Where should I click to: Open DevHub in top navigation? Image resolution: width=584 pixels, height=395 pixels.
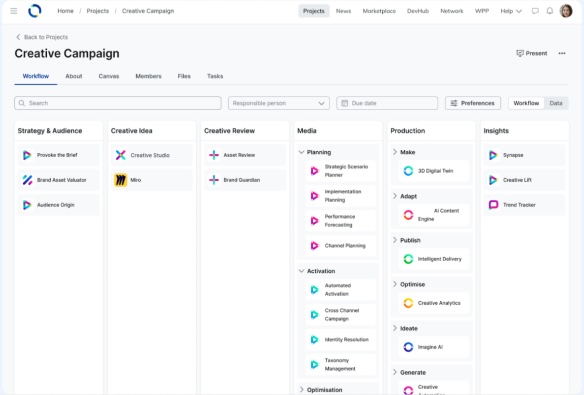coord(418,11)
